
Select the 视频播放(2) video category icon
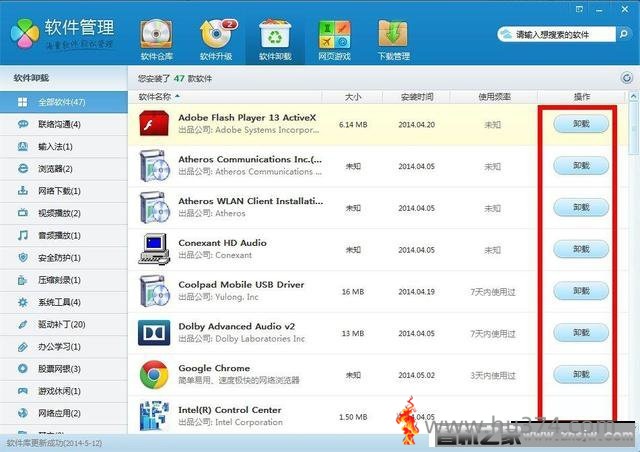[x=23, y=213]
